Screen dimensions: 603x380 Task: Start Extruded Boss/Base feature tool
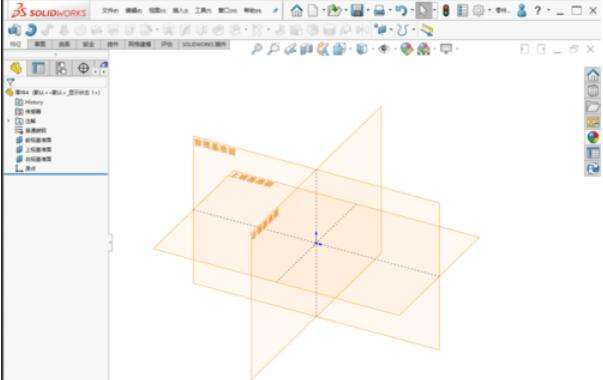point(14,30)
